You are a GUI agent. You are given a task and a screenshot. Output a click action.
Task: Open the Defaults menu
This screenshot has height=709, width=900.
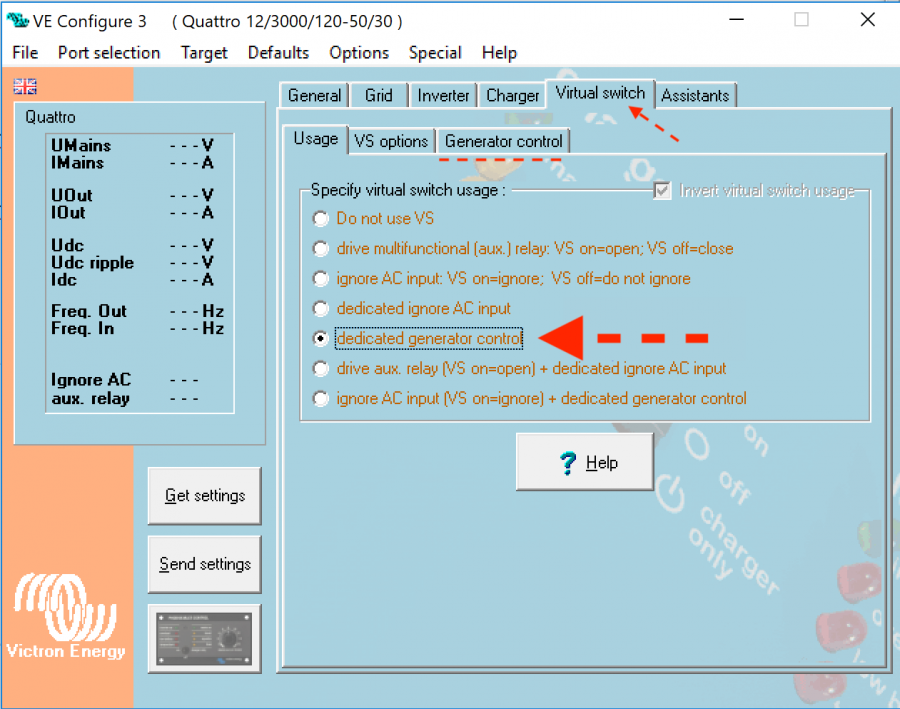(278, 53)
